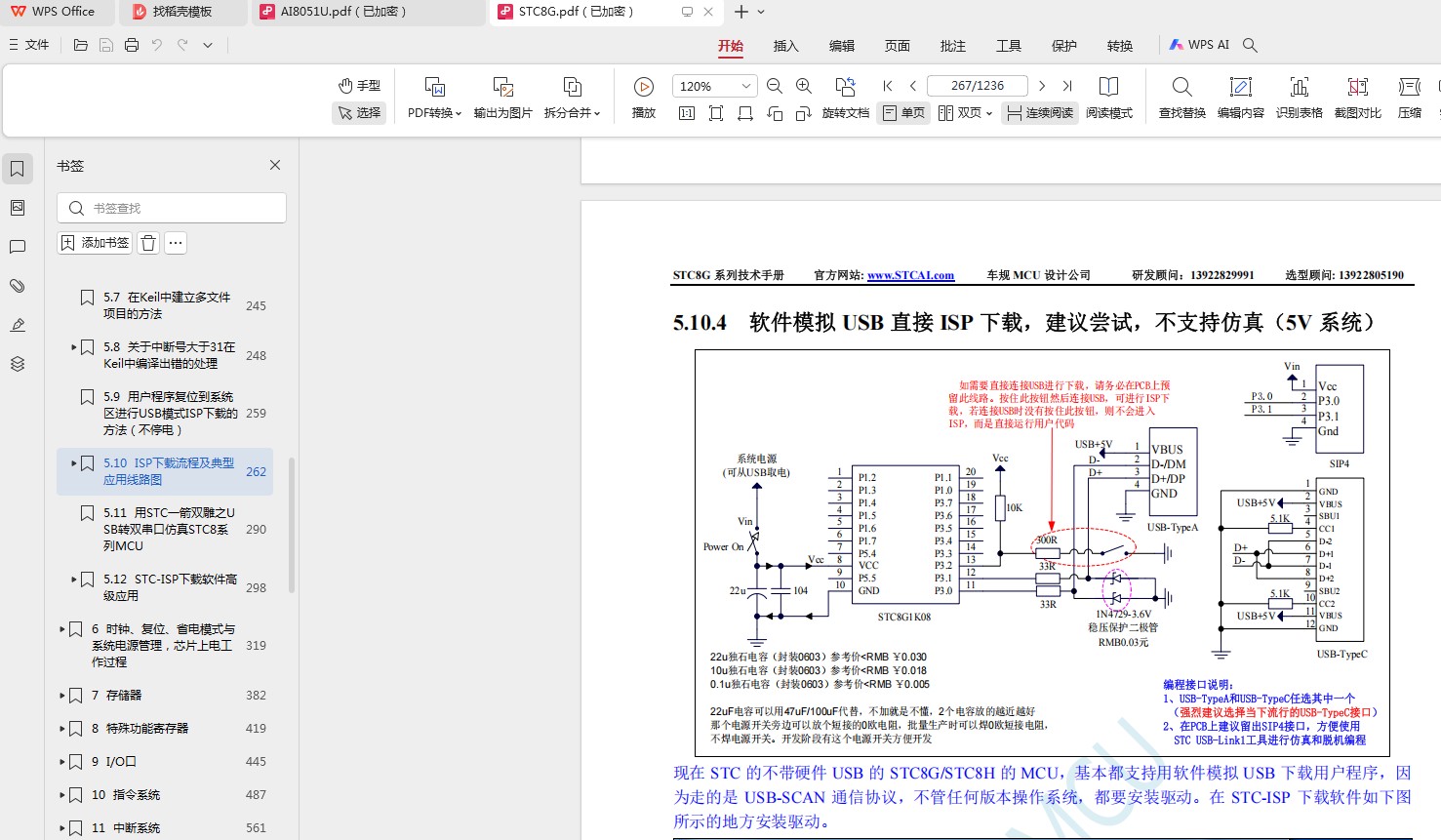Switch to the 找稻壳模板 tab
The height and width of the screenshot is (840, 1441).
pos(182,12)
